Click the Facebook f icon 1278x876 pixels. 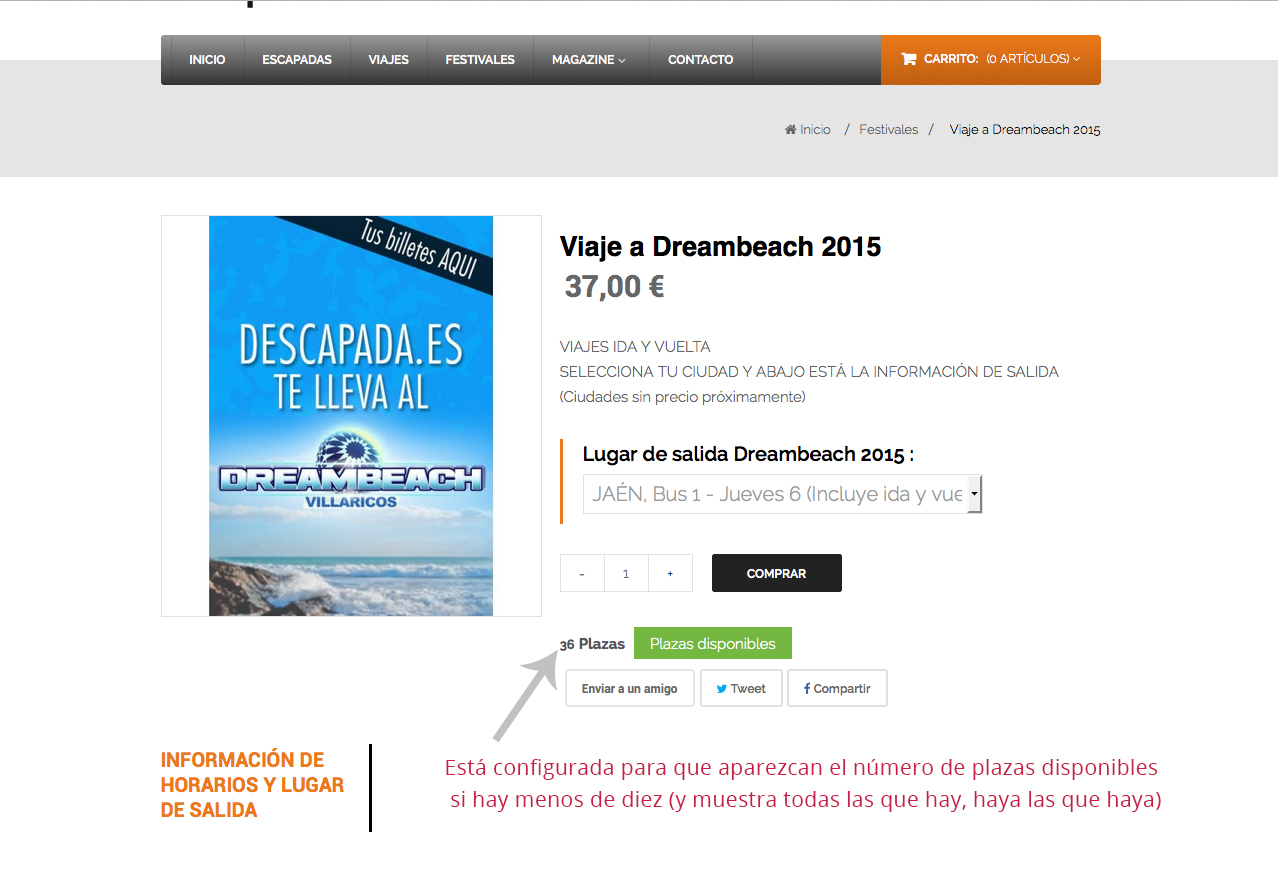pos(807,689)
